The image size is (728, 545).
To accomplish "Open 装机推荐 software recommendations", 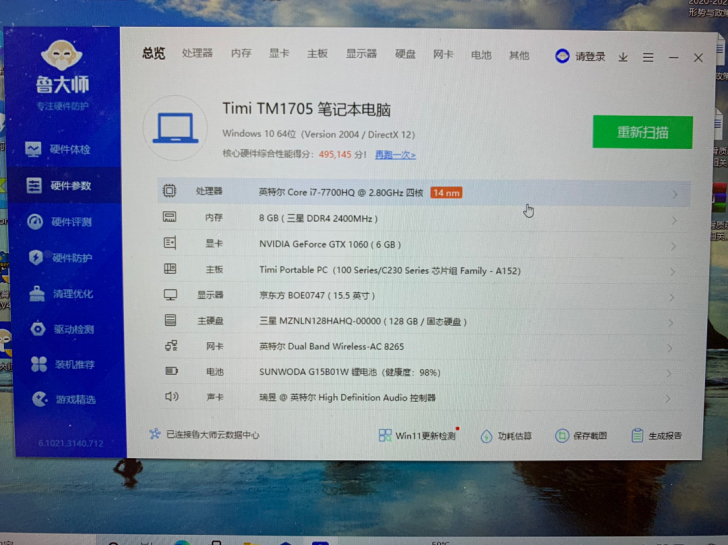I will tap(63, 364).
